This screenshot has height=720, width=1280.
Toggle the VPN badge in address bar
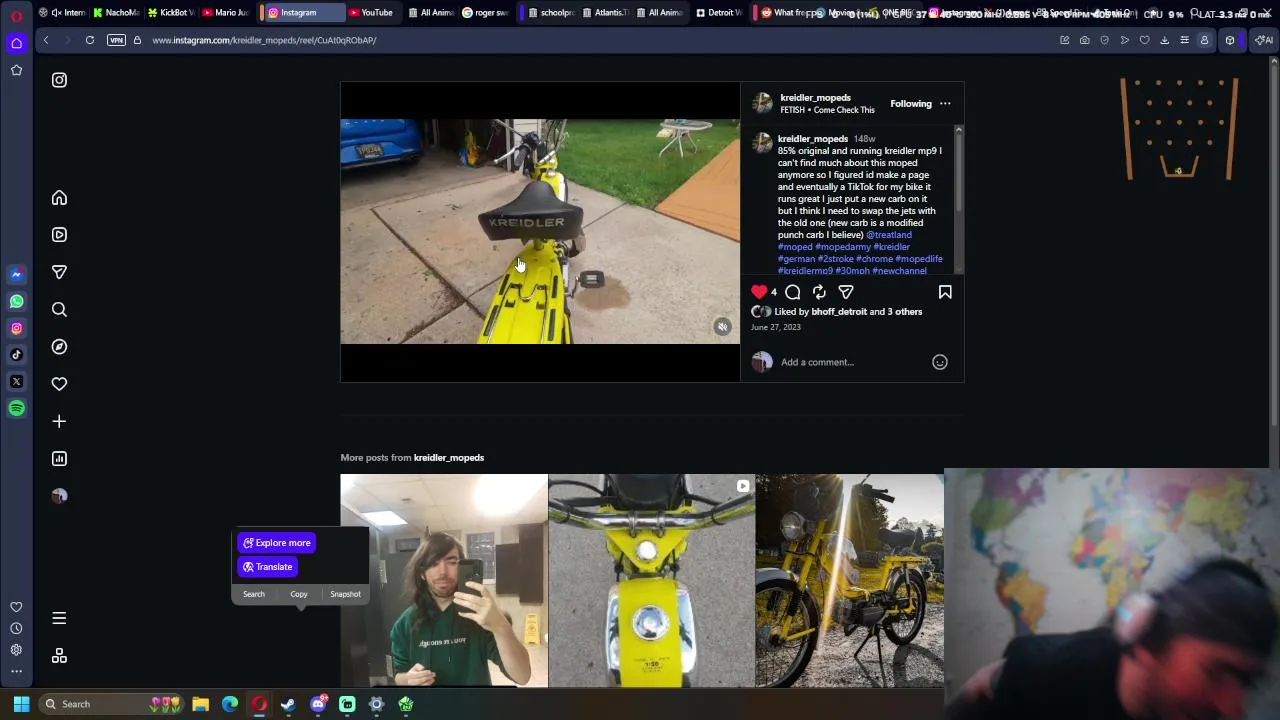coord(116,40)
